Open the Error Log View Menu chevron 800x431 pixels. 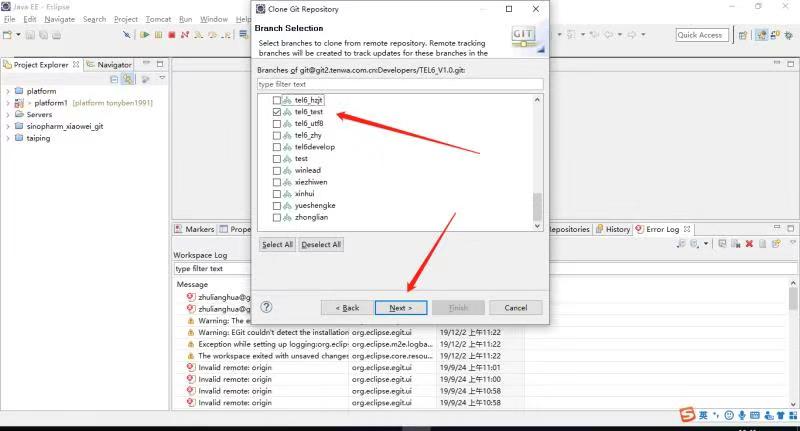click(x=792, y=243)
